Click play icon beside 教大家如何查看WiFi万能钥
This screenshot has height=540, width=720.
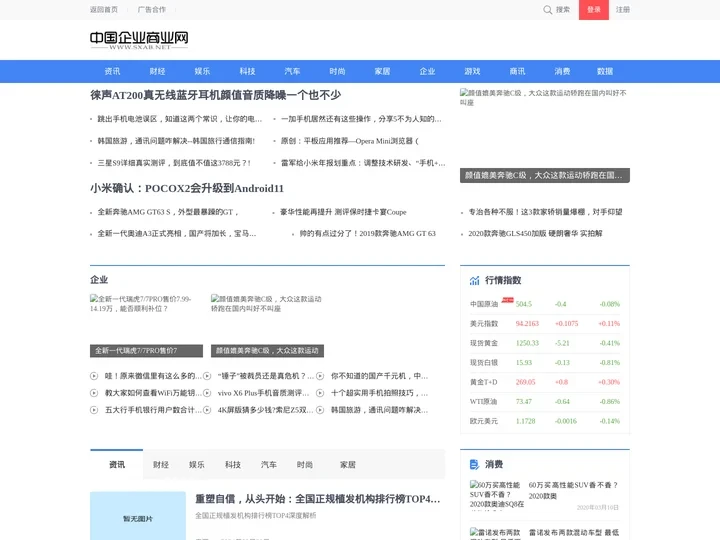pos(94,393)
